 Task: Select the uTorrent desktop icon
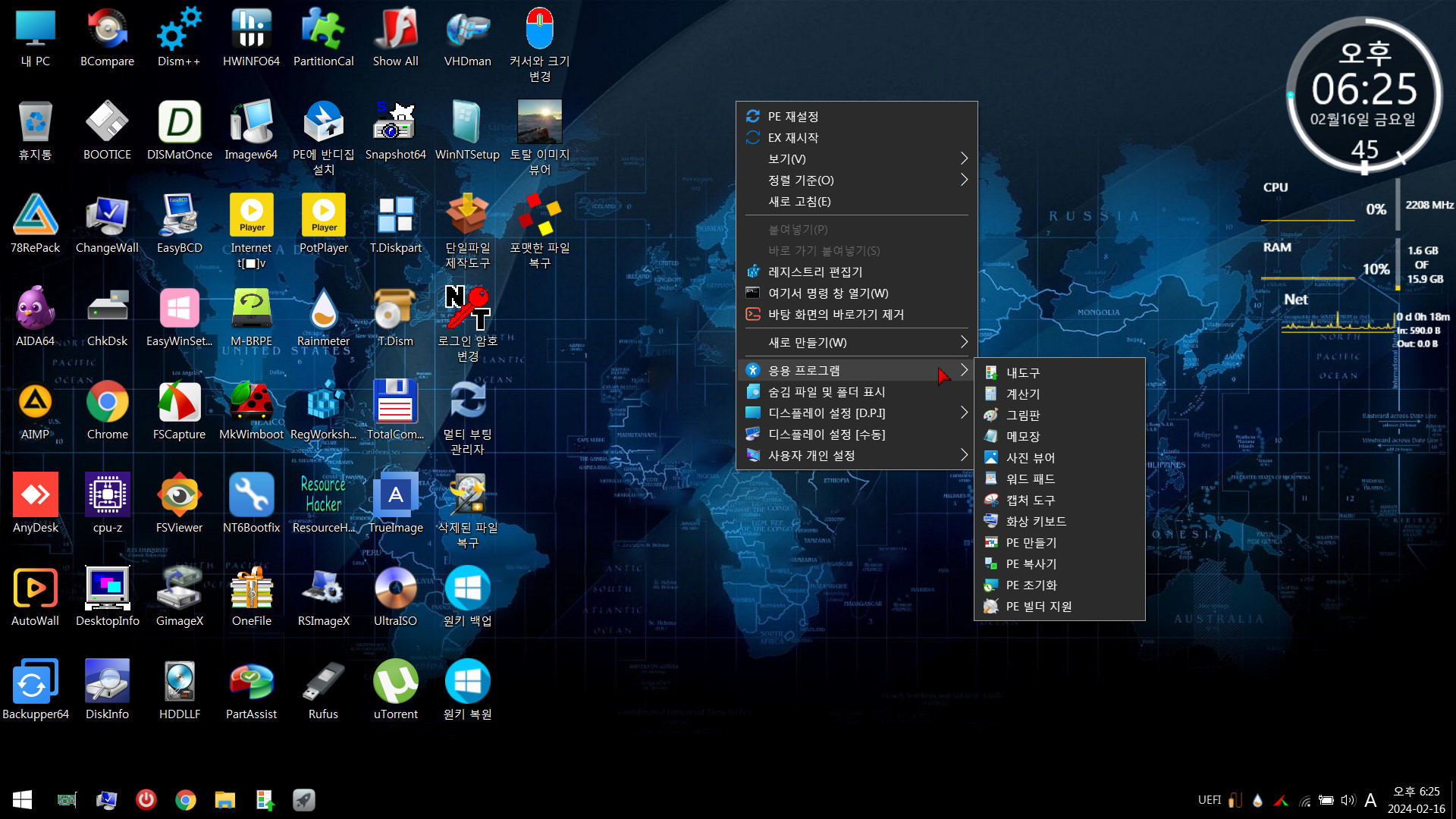pos(395,691)
